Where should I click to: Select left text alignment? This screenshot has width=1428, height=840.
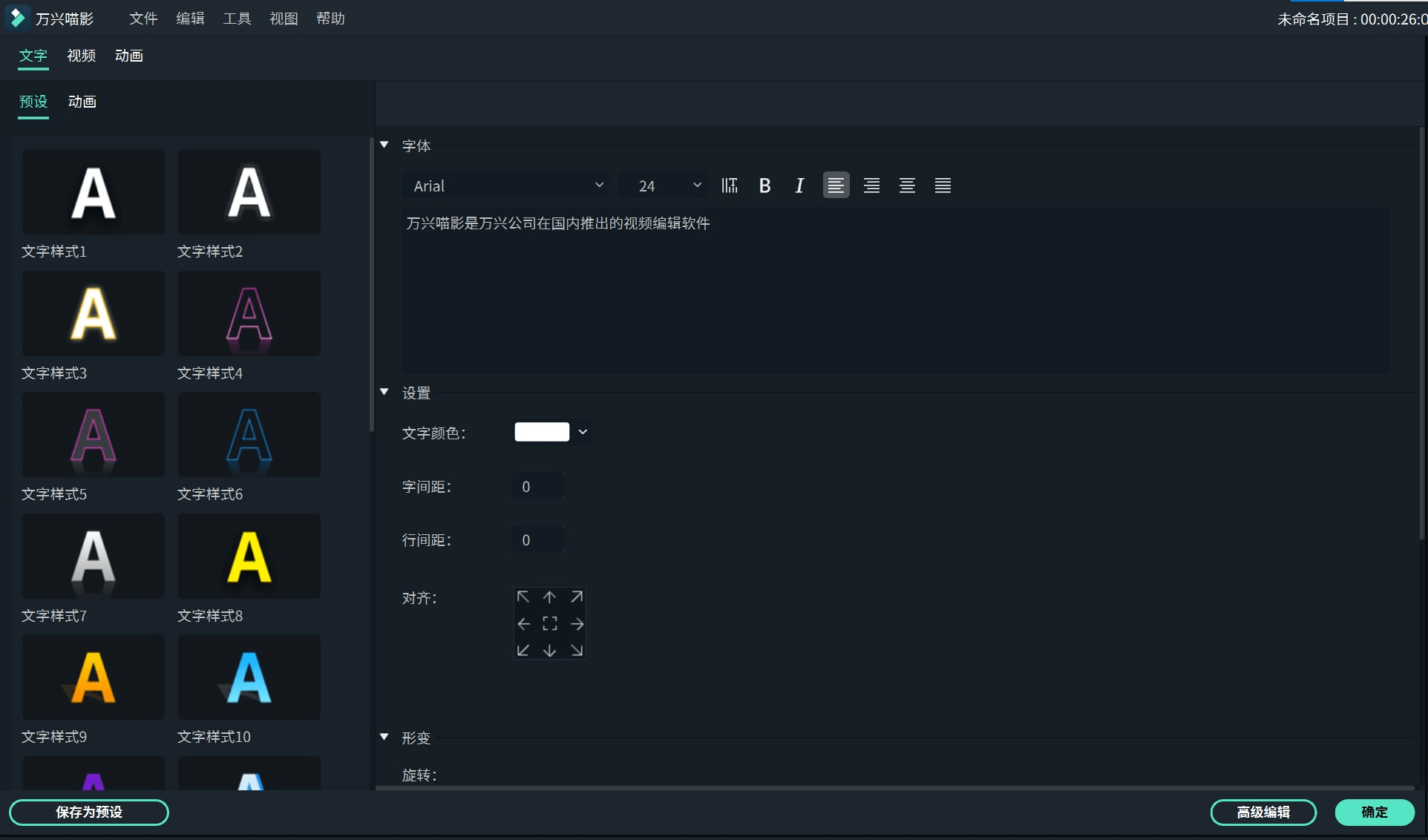pyautogui.click(x=836, y=186)
